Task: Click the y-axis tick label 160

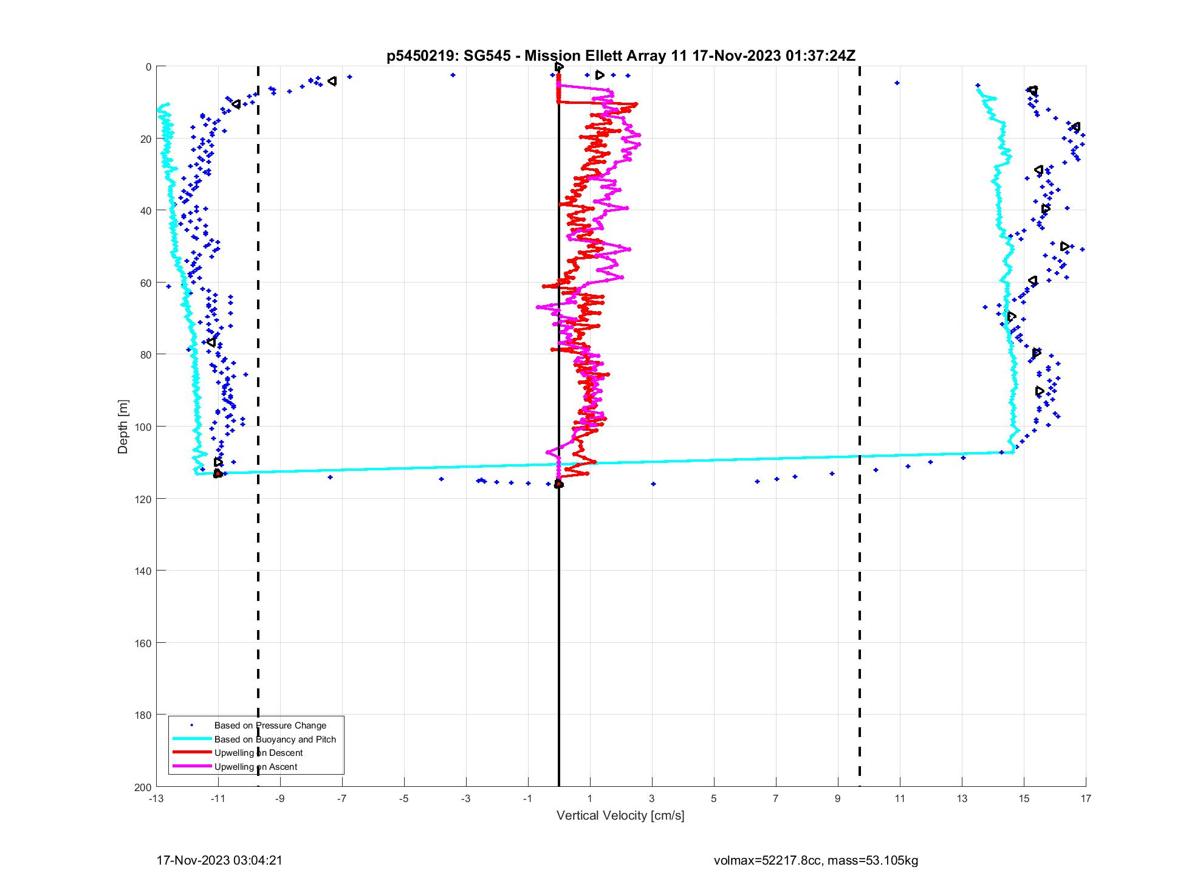Action: click(141, 643)
